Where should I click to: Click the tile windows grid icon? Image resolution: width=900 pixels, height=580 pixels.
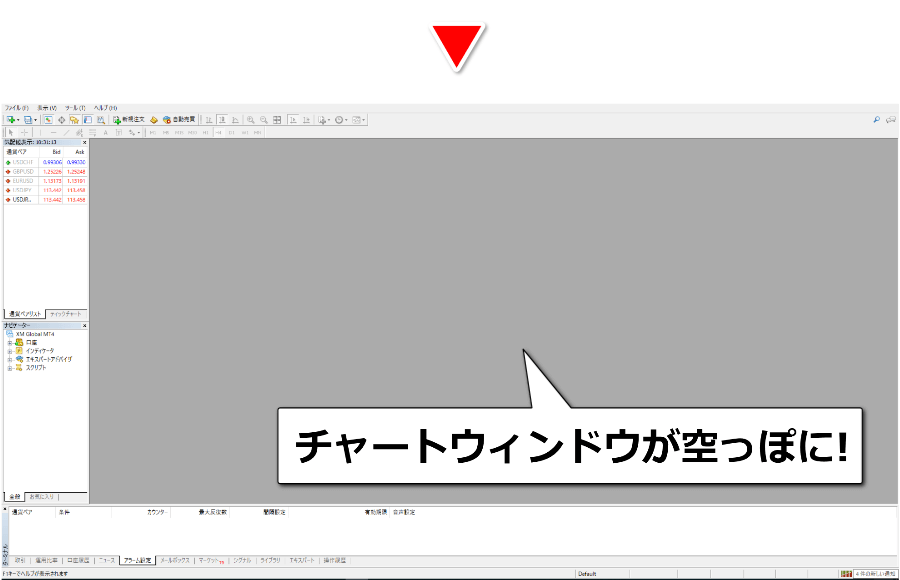point(277,120)
